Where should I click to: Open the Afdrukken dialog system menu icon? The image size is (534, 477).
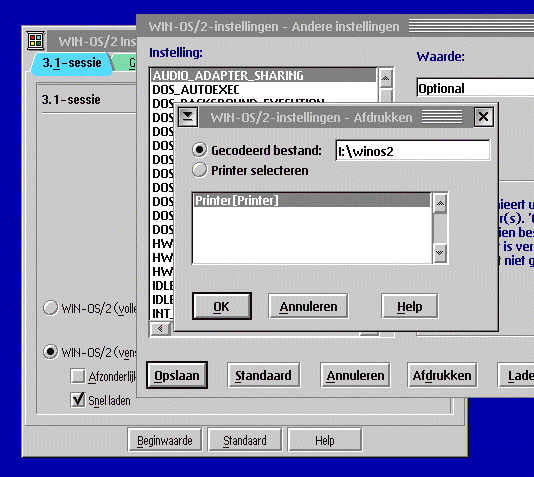(x=188, y=117)
